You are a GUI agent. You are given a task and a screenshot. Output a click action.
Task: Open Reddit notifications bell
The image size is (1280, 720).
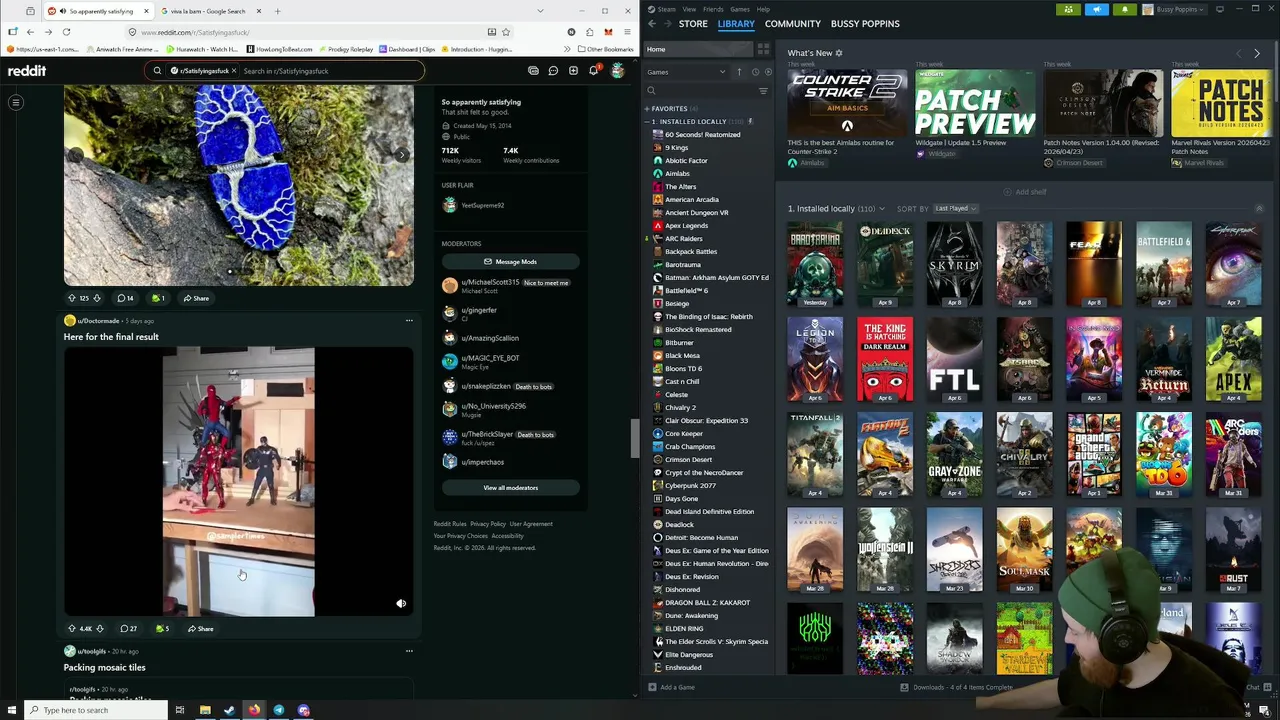click(593, 71)
